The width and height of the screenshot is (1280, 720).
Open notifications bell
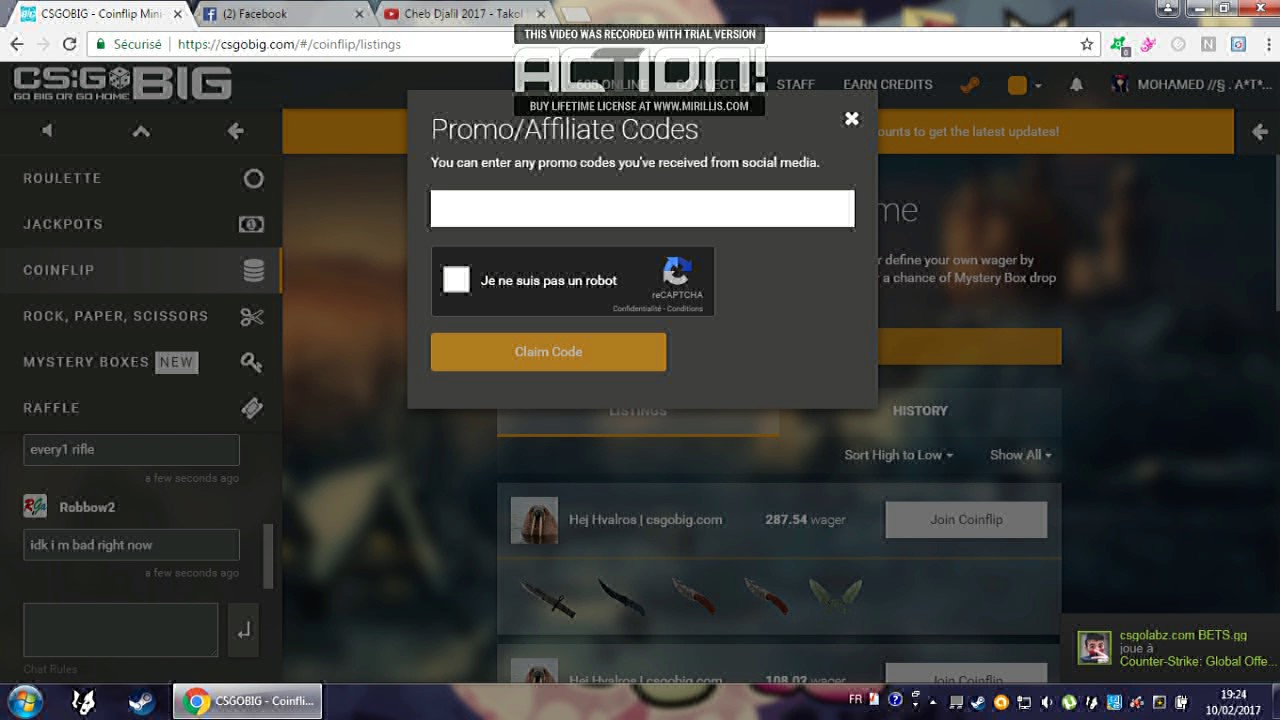click(1076, 85)
